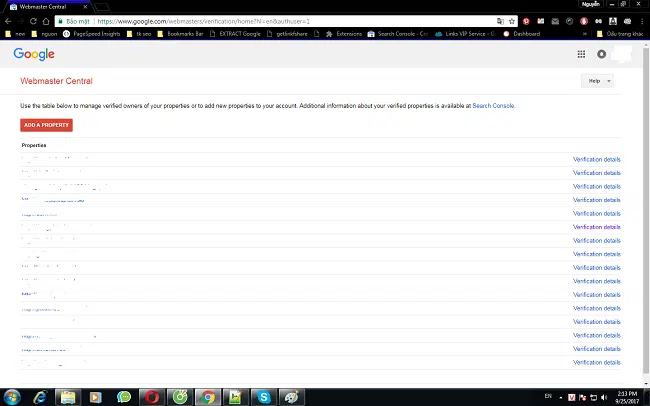Open the Search Console link

tap(493, 106)
